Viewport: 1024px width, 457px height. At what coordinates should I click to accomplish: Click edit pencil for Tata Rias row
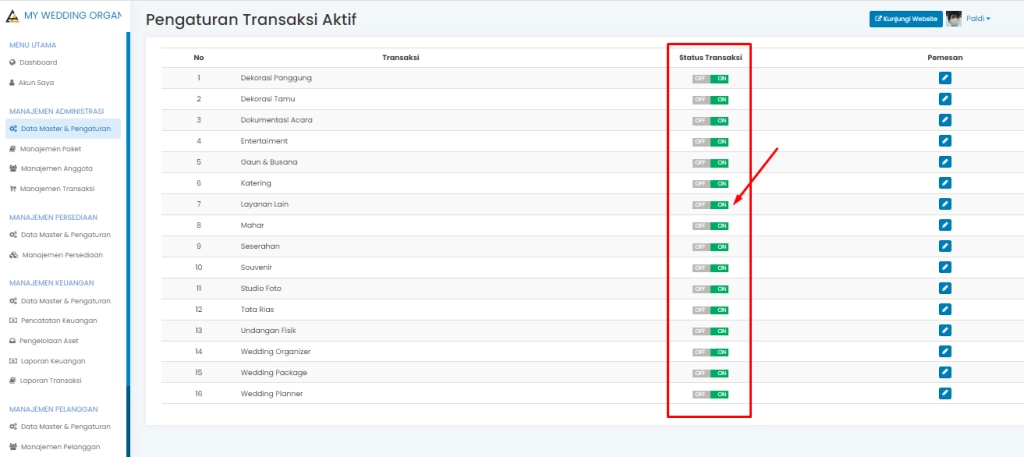click(945, 309)
